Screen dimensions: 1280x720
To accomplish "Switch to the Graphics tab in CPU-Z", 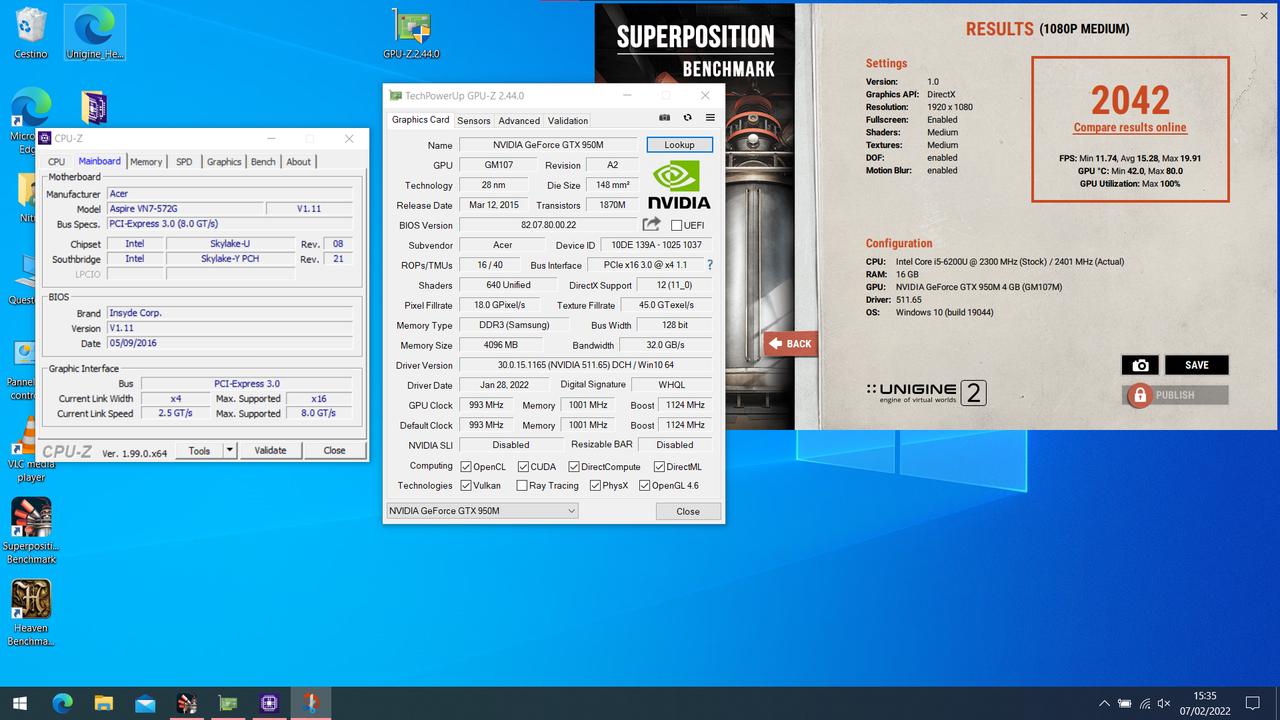I will pos(224,162).
